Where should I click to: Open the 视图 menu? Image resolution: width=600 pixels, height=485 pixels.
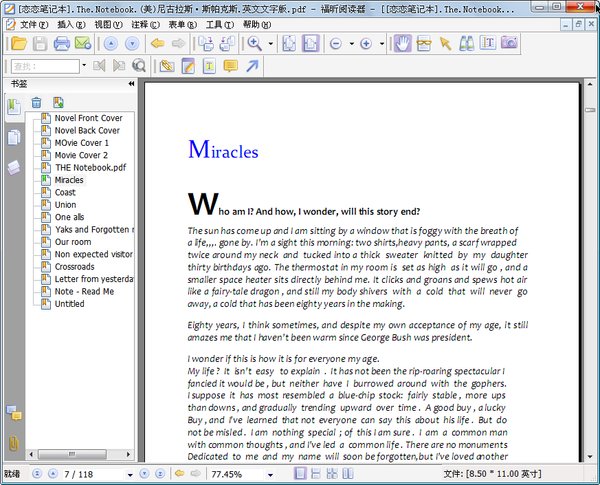(x=108, y=25)
